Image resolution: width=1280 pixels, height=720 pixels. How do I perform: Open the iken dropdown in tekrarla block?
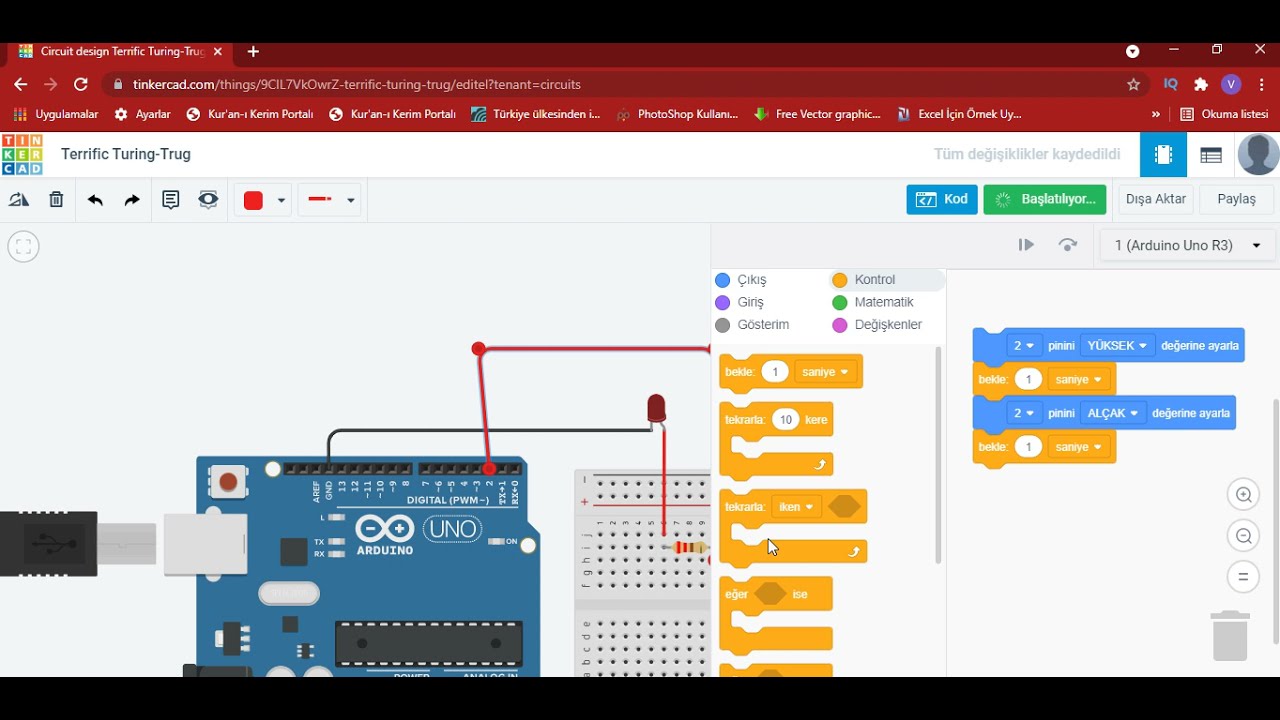796,507
